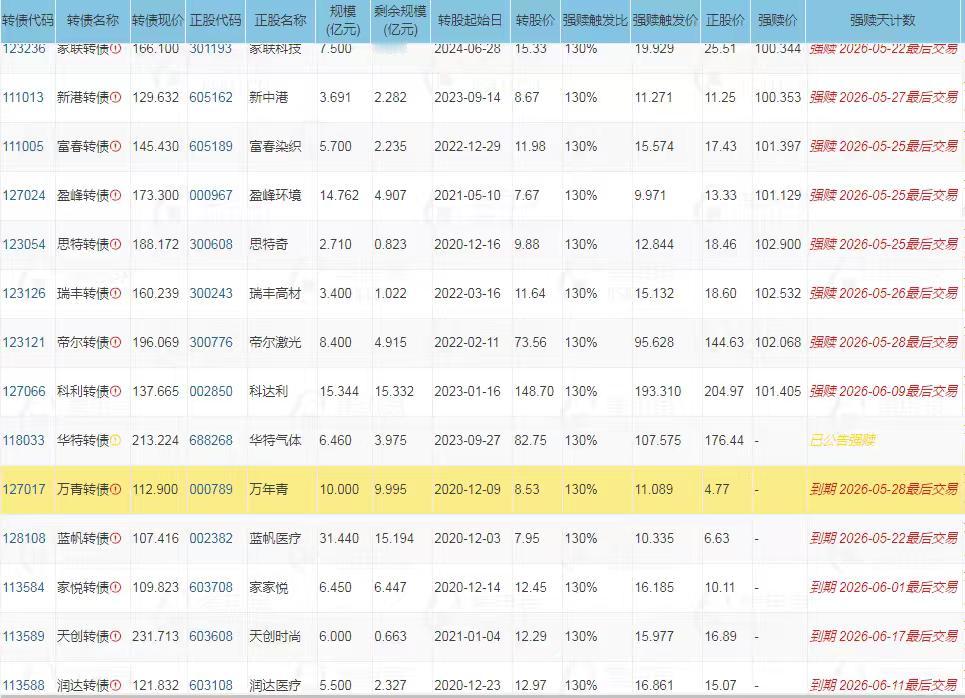The height and width of the screenshot is (698, 965).
Task: Click the alert icon beside 科利转债
Action: (116, 391)
